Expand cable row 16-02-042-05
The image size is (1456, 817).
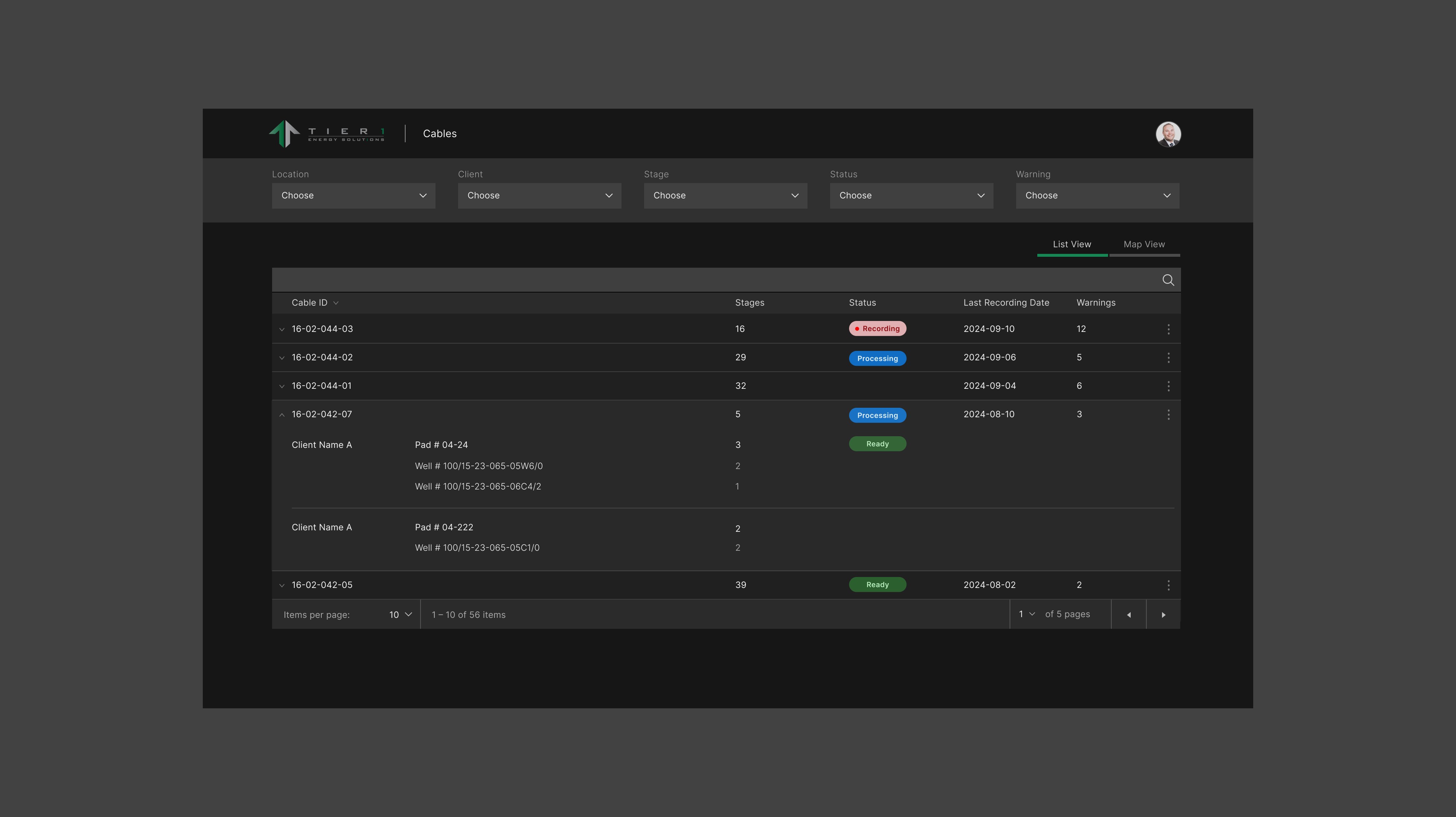(x=282, y=585)
